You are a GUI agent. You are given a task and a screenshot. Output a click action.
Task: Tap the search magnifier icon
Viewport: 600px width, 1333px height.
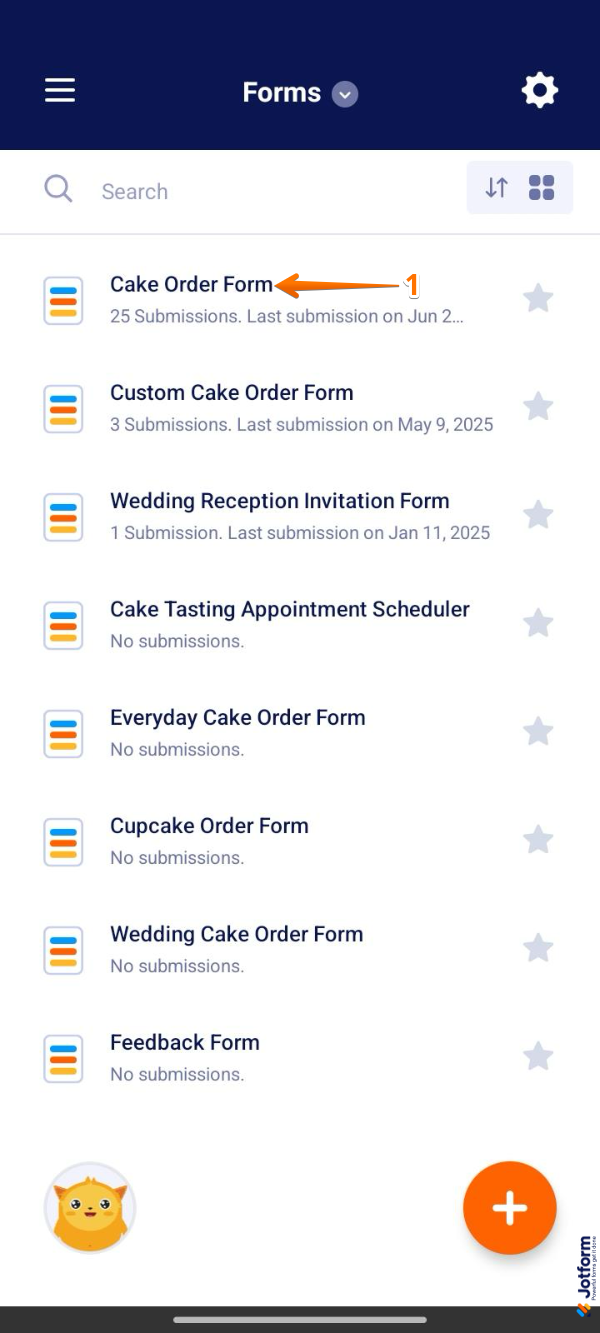tap(58, 190)
